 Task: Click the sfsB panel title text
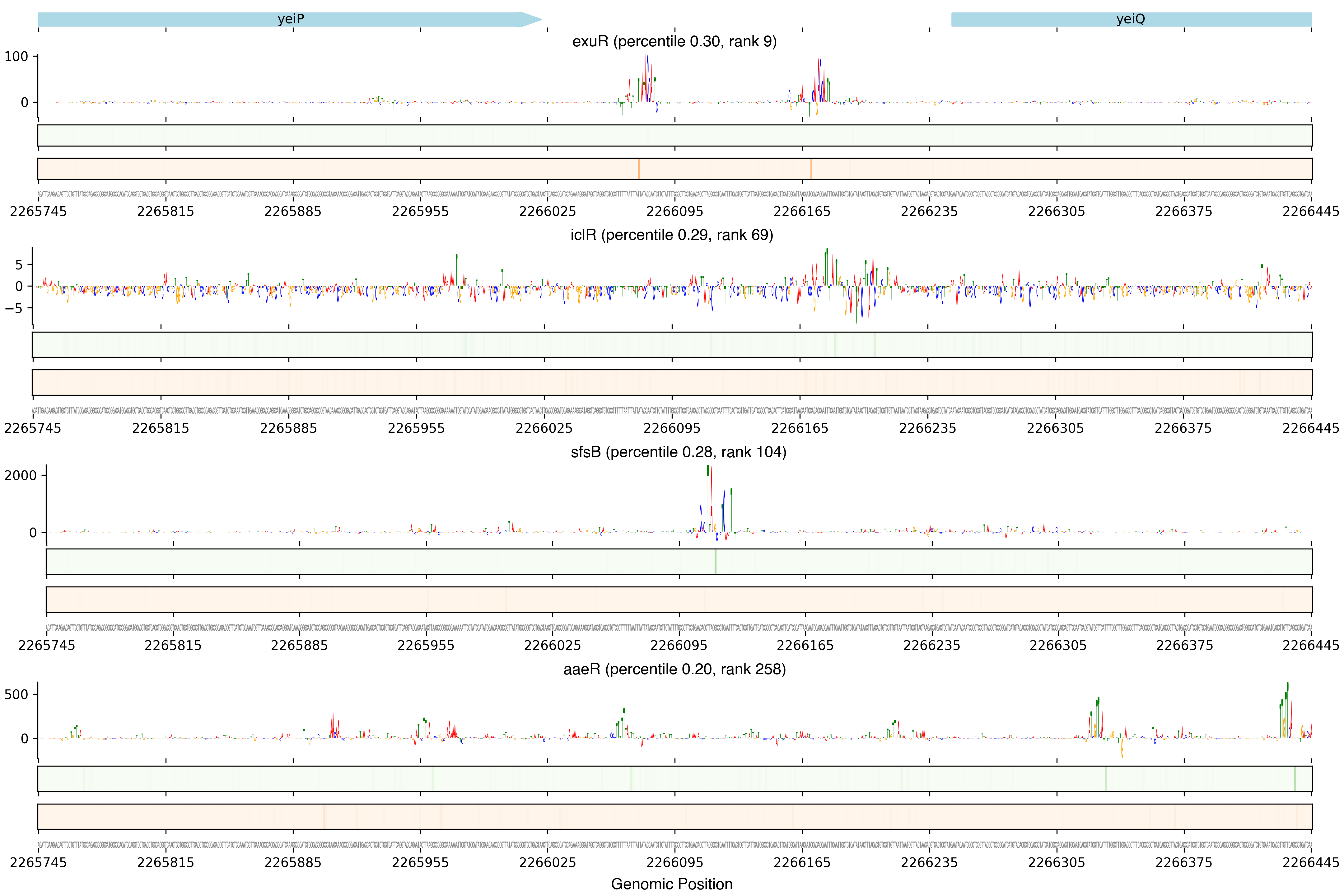coord(678,453)
